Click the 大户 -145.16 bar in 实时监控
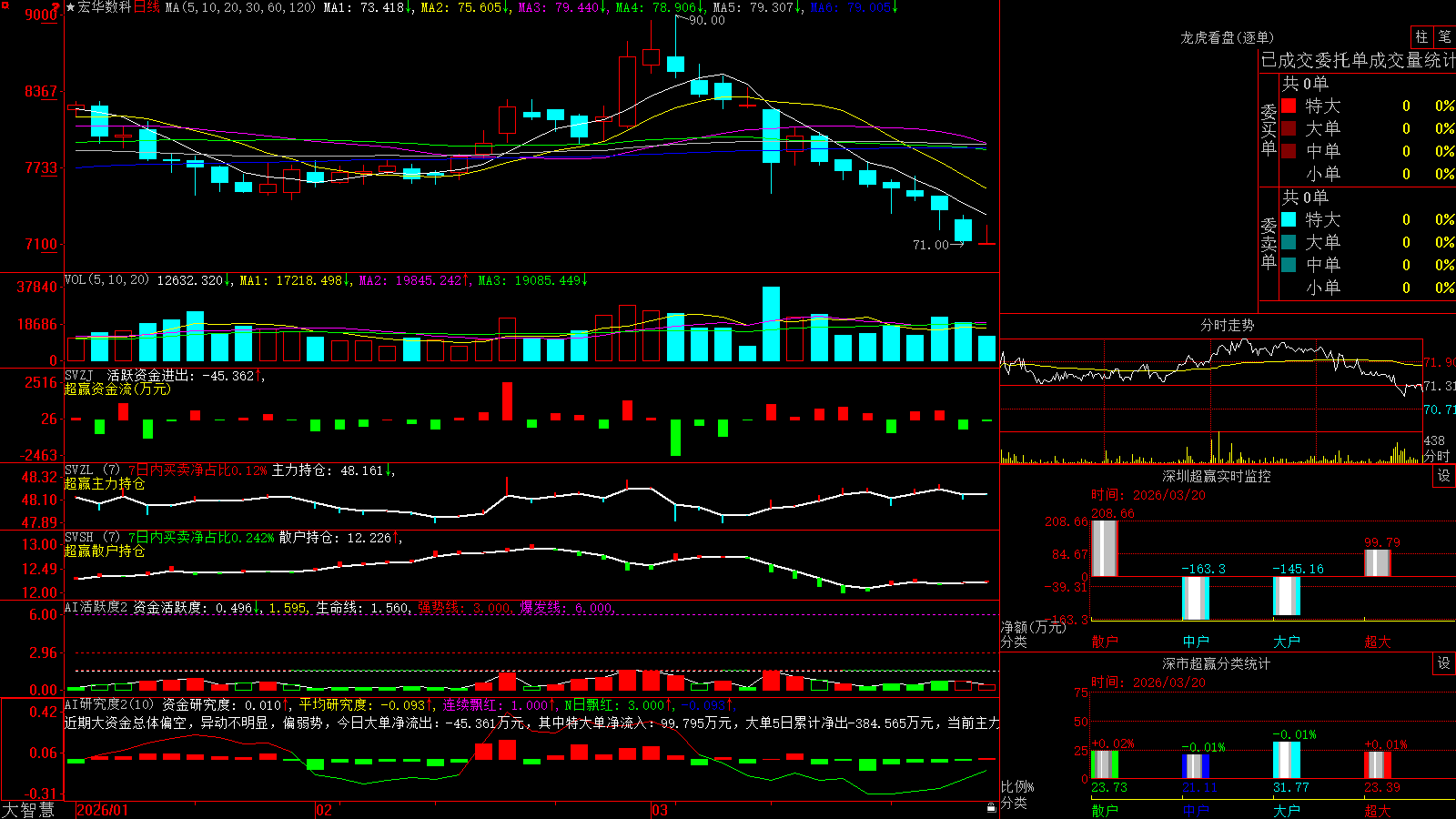The image size is (1456, 819). (1287, 596)
